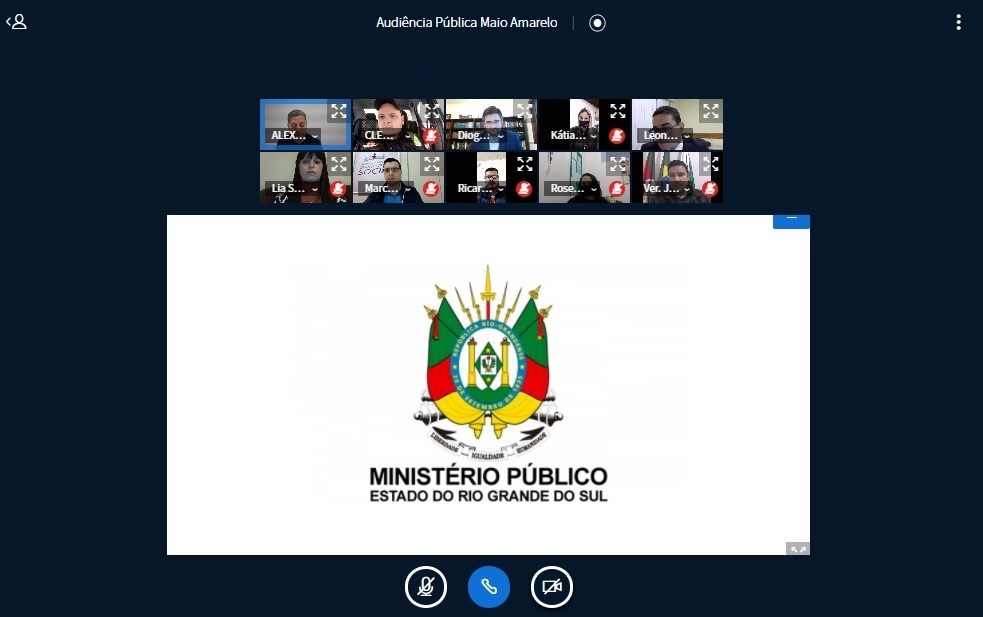Click the recording indicator icon
Image resolution: width=983 pixels, height=617 pixels.
(597, 23)
